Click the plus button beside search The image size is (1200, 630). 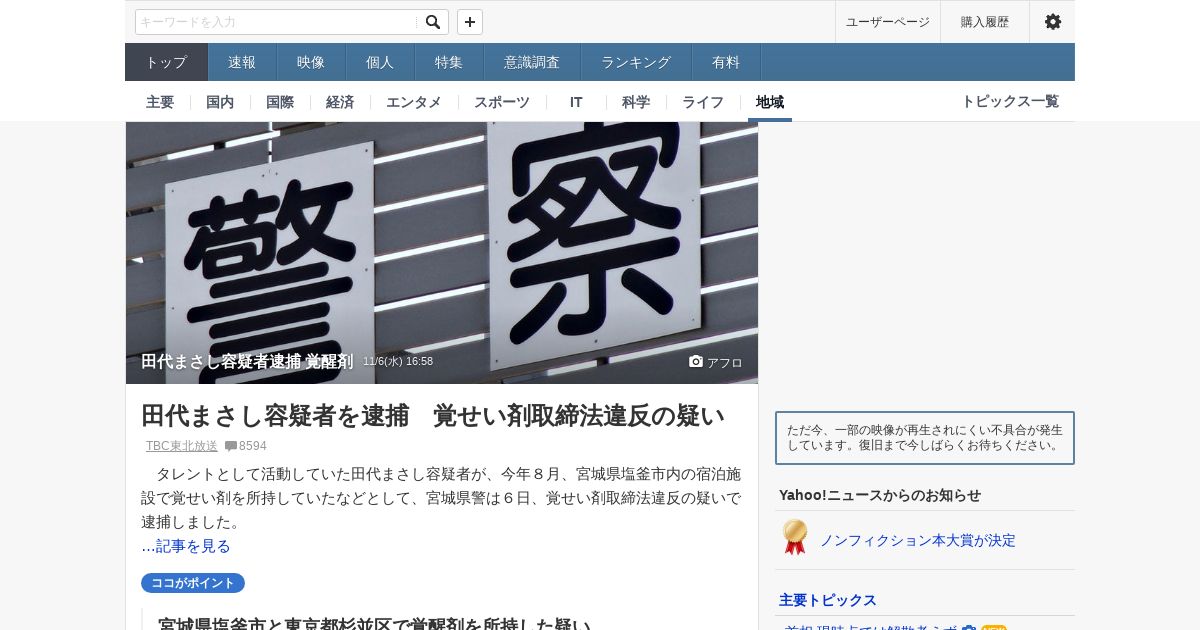(x=470, y=22)
